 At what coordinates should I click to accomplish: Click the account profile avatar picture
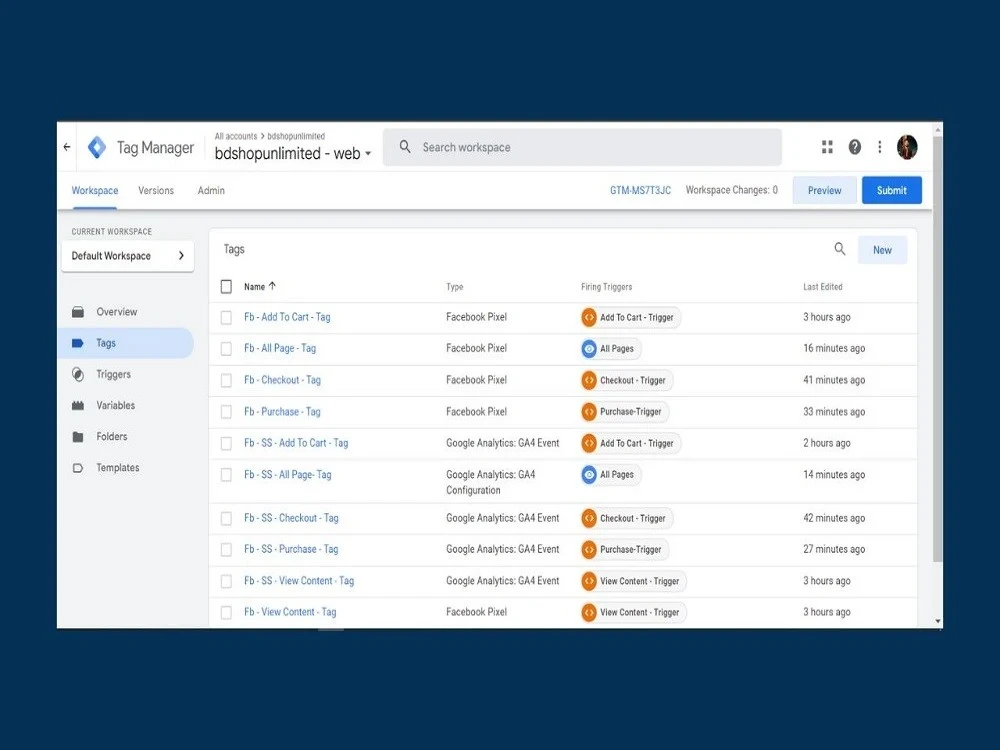(908, 146)
